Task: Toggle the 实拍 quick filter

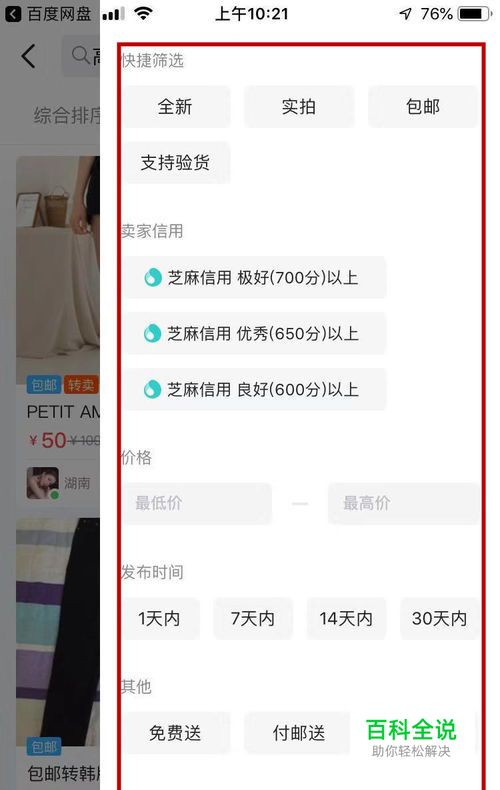Action: 299,106
